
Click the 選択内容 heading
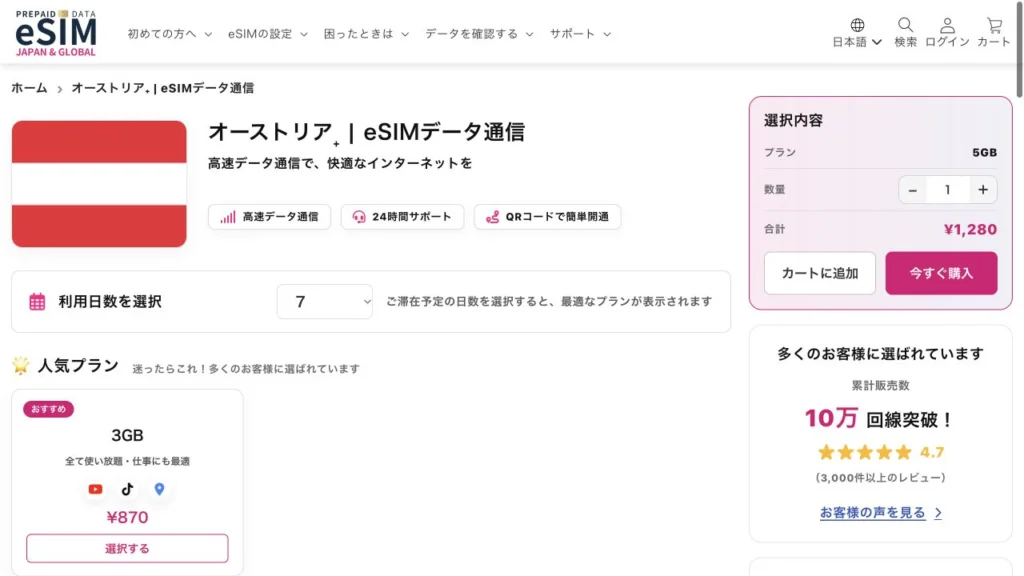pyautogui.click(x=793, y=120)
